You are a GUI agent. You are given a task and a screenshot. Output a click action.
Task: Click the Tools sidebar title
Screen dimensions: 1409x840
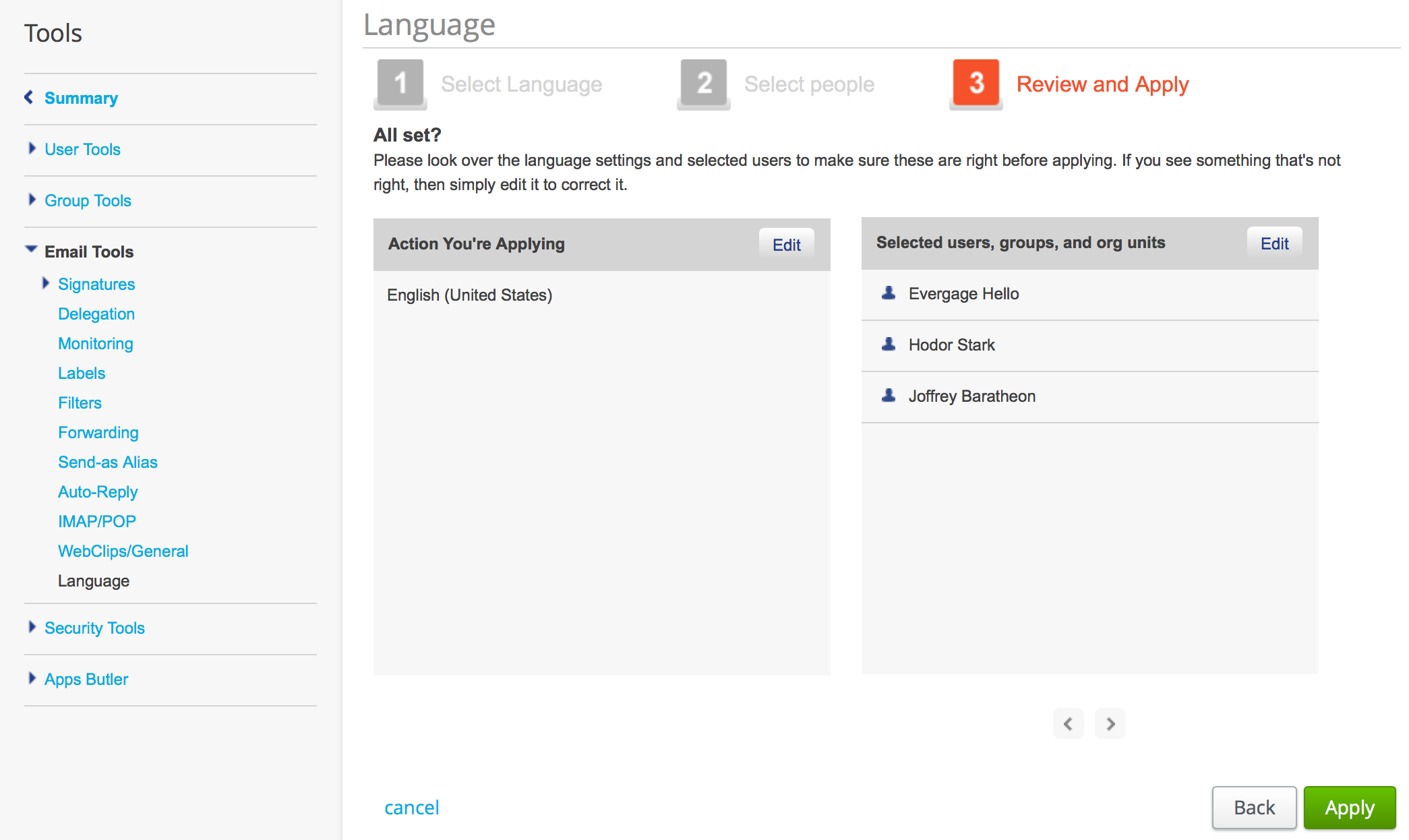point(53,33)
